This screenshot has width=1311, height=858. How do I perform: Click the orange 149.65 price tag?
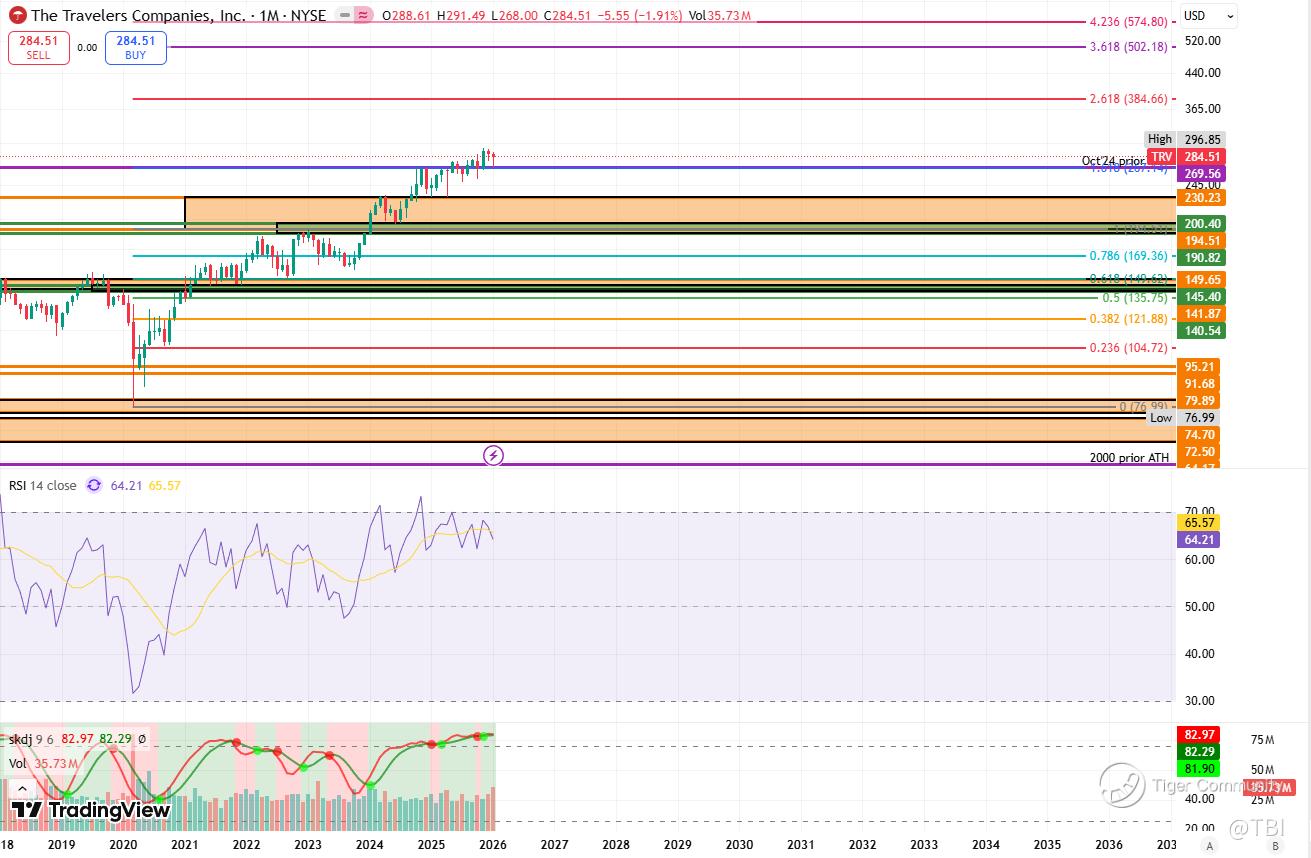click(x=1200, y=280)
